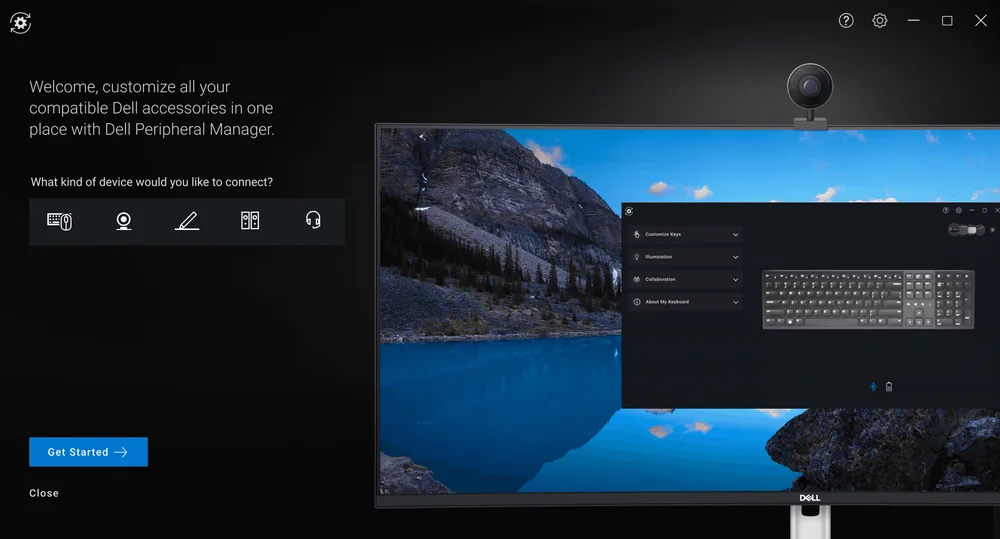Click the battery icon below the keyboard
This screenshot has height=539, width=1000.
click(889, 387)
